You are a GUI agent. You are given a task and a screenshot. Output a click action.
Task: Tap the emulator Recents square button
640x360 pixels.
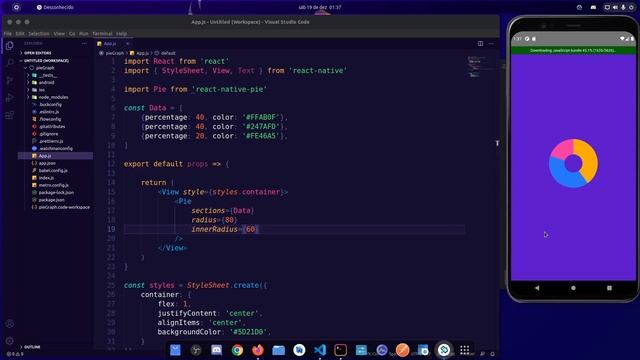click(x=609, y=288)
